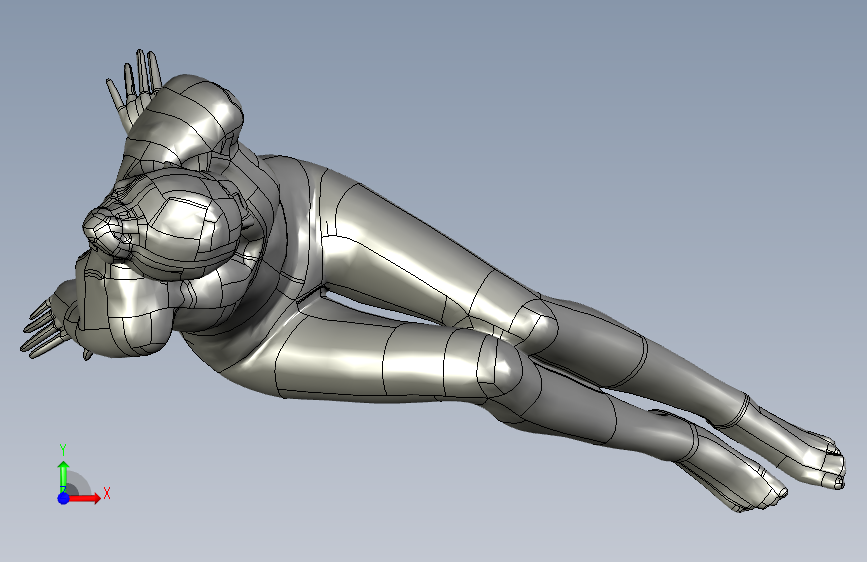Click the red X axis arrow of triad
867x562 pixels.
tap(84, 498)
